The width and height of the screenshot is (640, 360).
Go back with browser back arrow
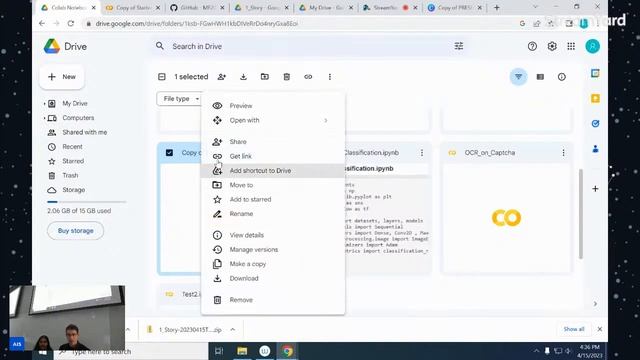point(42,24)
